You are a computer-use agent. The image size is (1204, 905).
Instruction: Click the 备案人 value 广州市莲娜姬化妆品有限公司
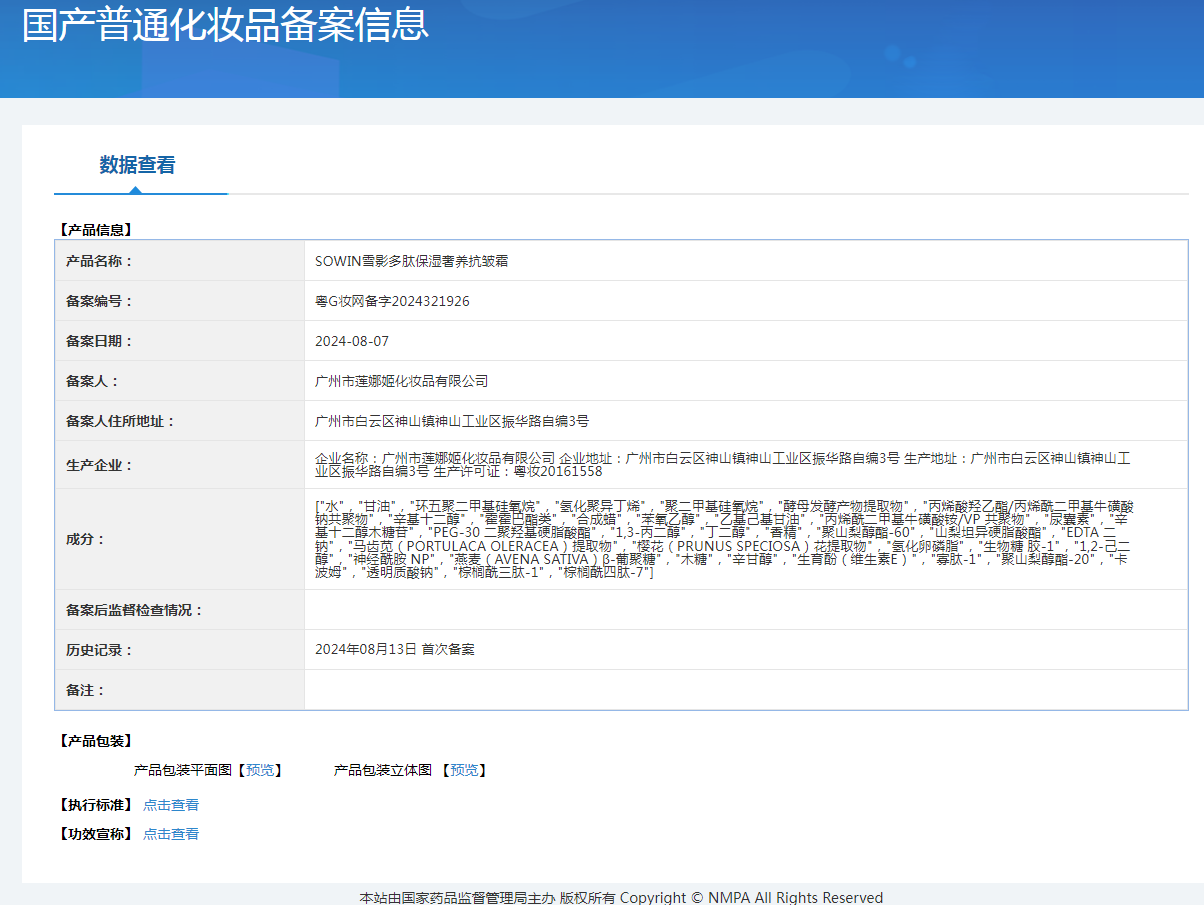401,381
